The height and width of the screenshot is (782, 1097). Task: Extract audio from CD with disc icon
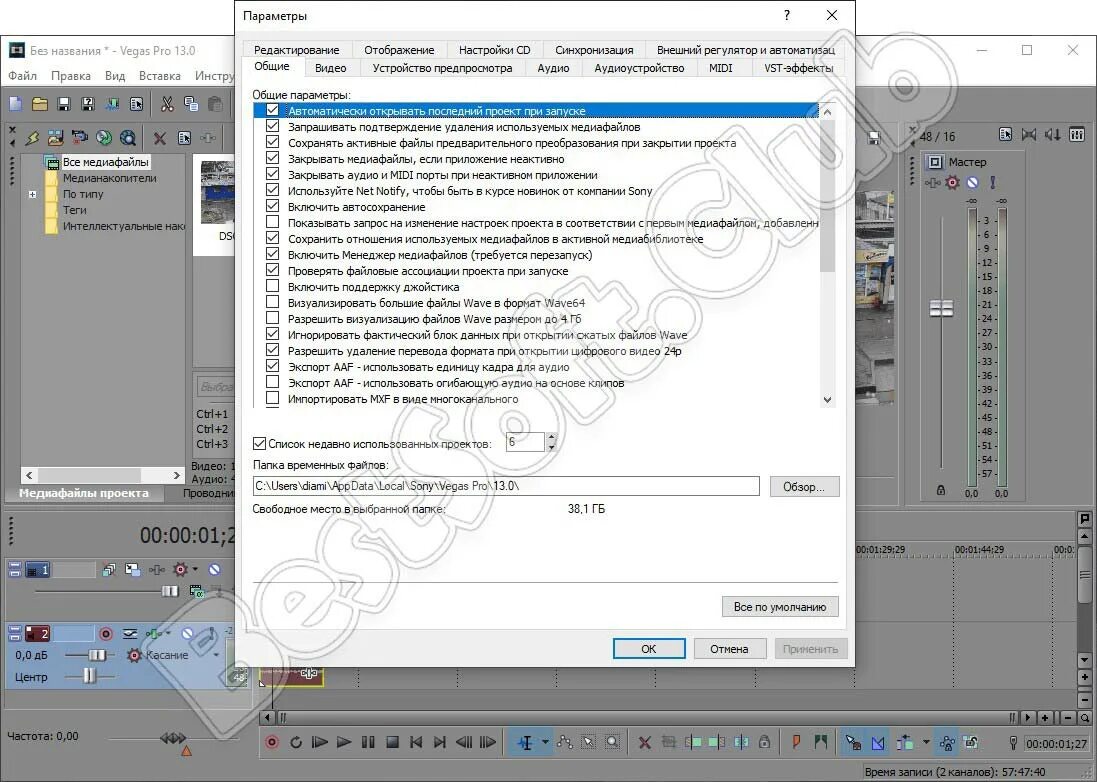pos(102,136)
